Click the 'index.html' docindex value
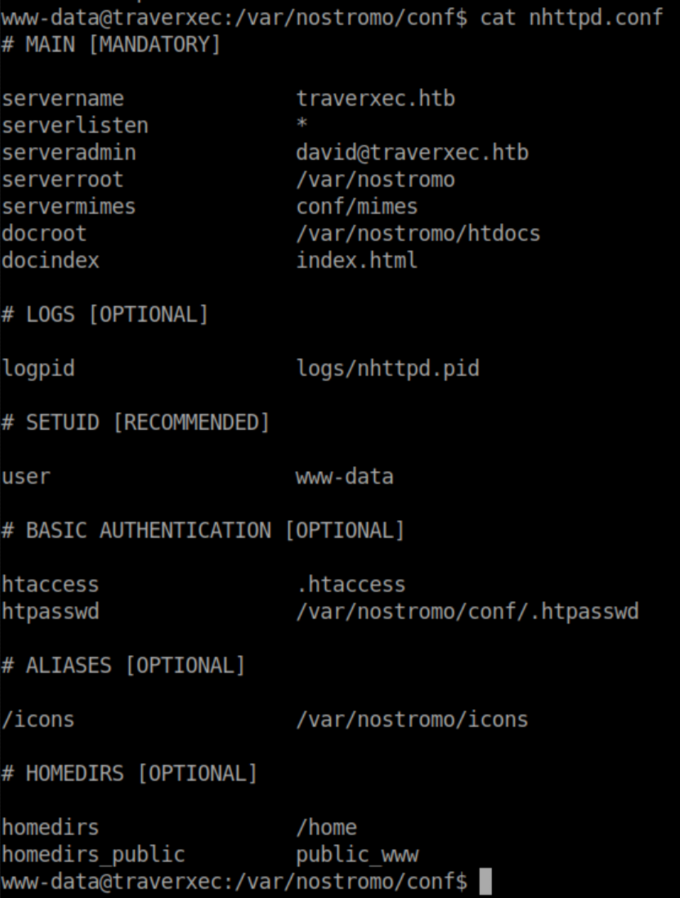Screen dimensions: 681x898 click(357, 261)
